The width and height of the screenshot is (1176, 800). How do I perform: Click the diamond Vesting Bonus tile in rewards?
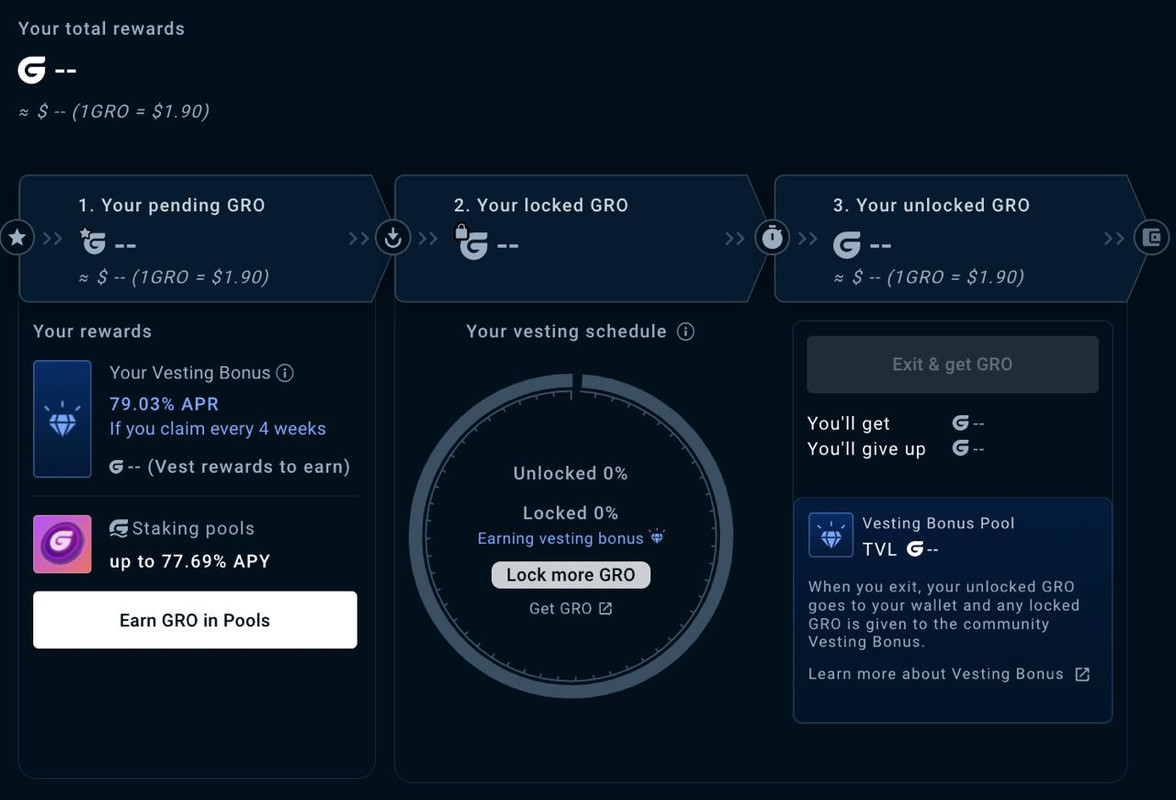pyautogui.click(x=62, y=418)
